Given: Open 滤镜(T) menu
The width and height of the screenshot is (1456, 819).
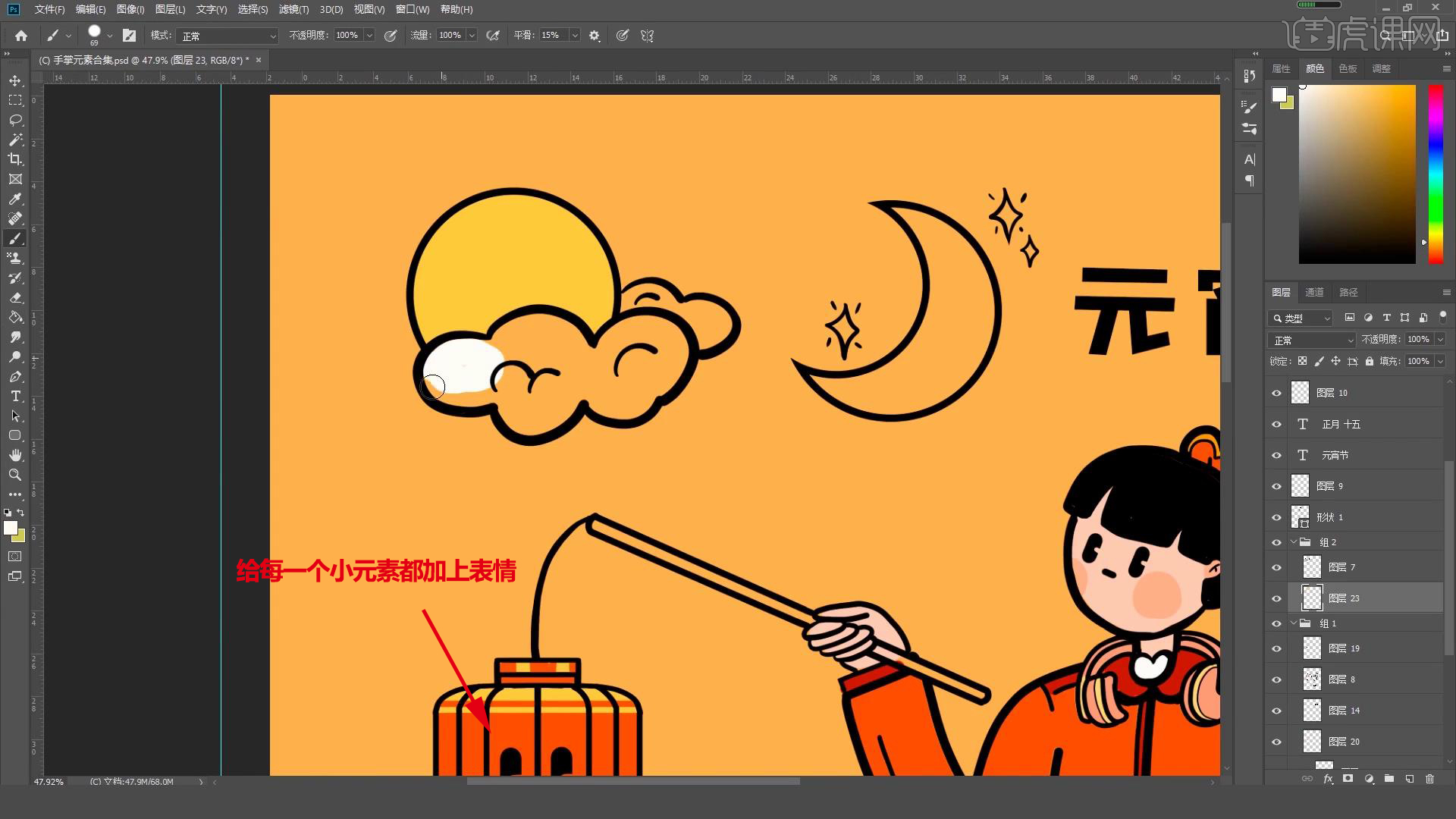Looking at the screenshot, I should [x=293, y=9].
